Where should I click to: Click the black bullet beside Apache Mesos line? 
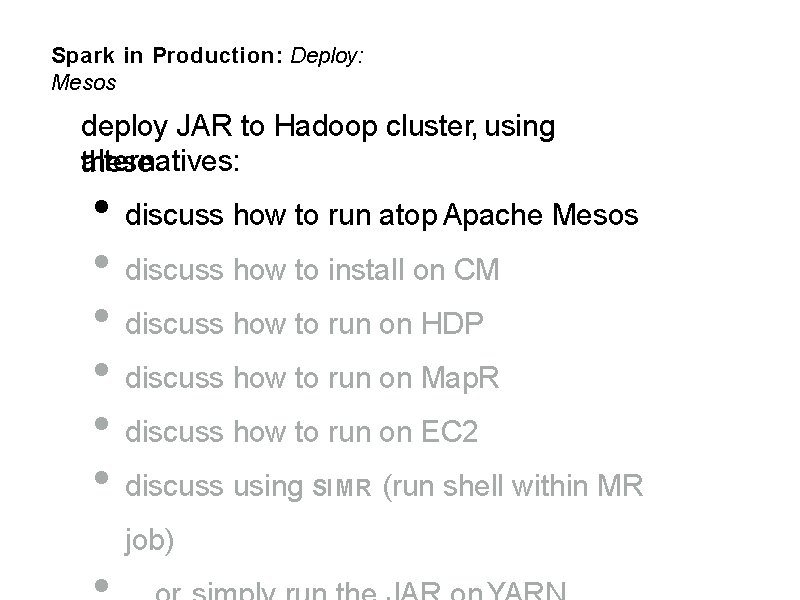[102, 207]
